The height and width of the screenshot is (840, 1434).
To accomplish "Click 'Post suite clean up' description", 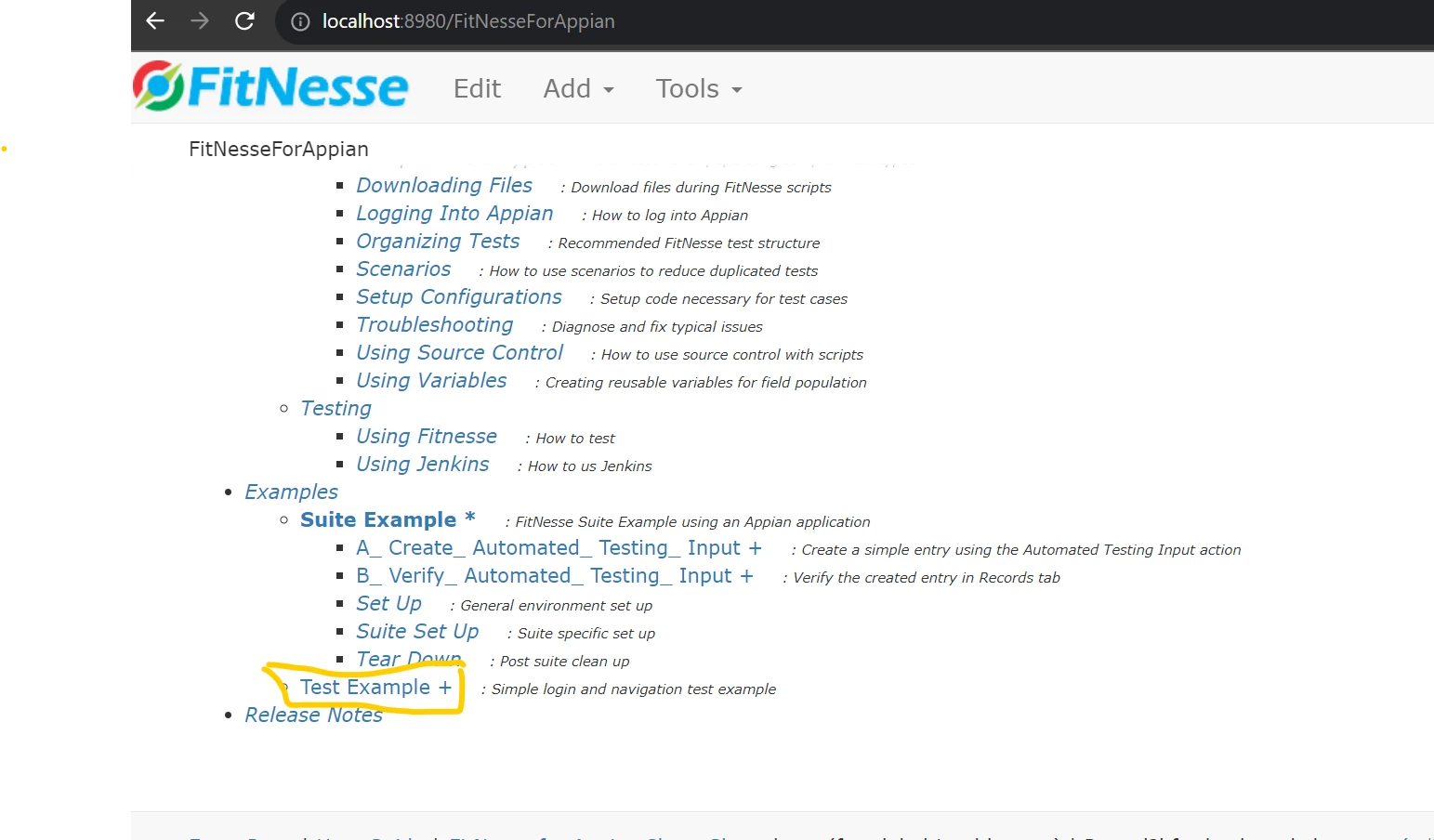I will click(564, 662).
